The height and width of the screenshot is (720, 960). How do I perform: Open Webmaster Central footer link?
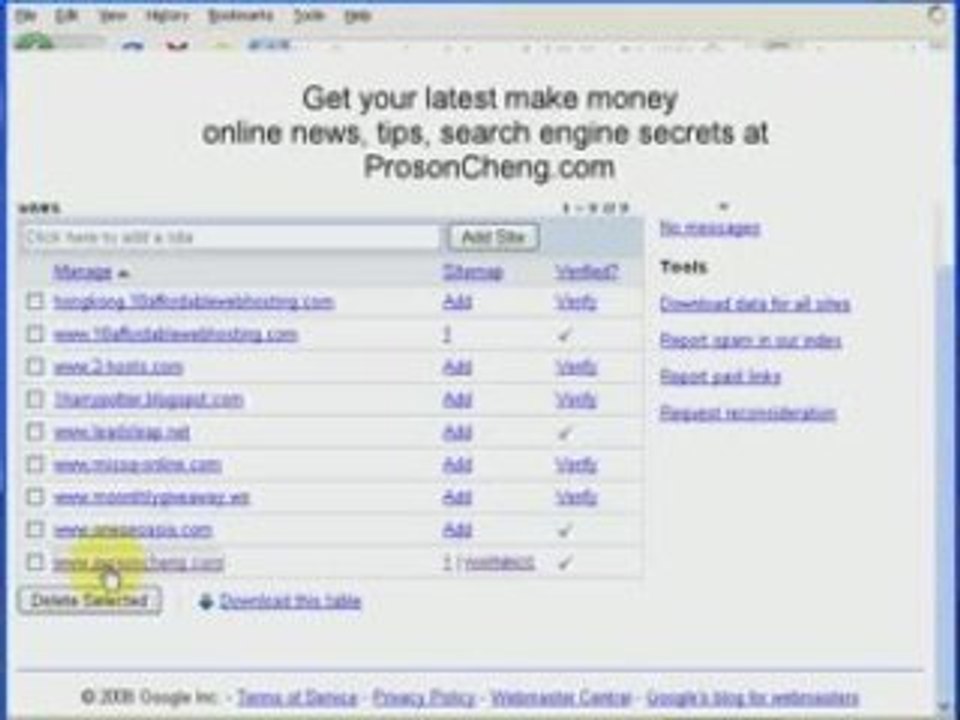[560, 697]
